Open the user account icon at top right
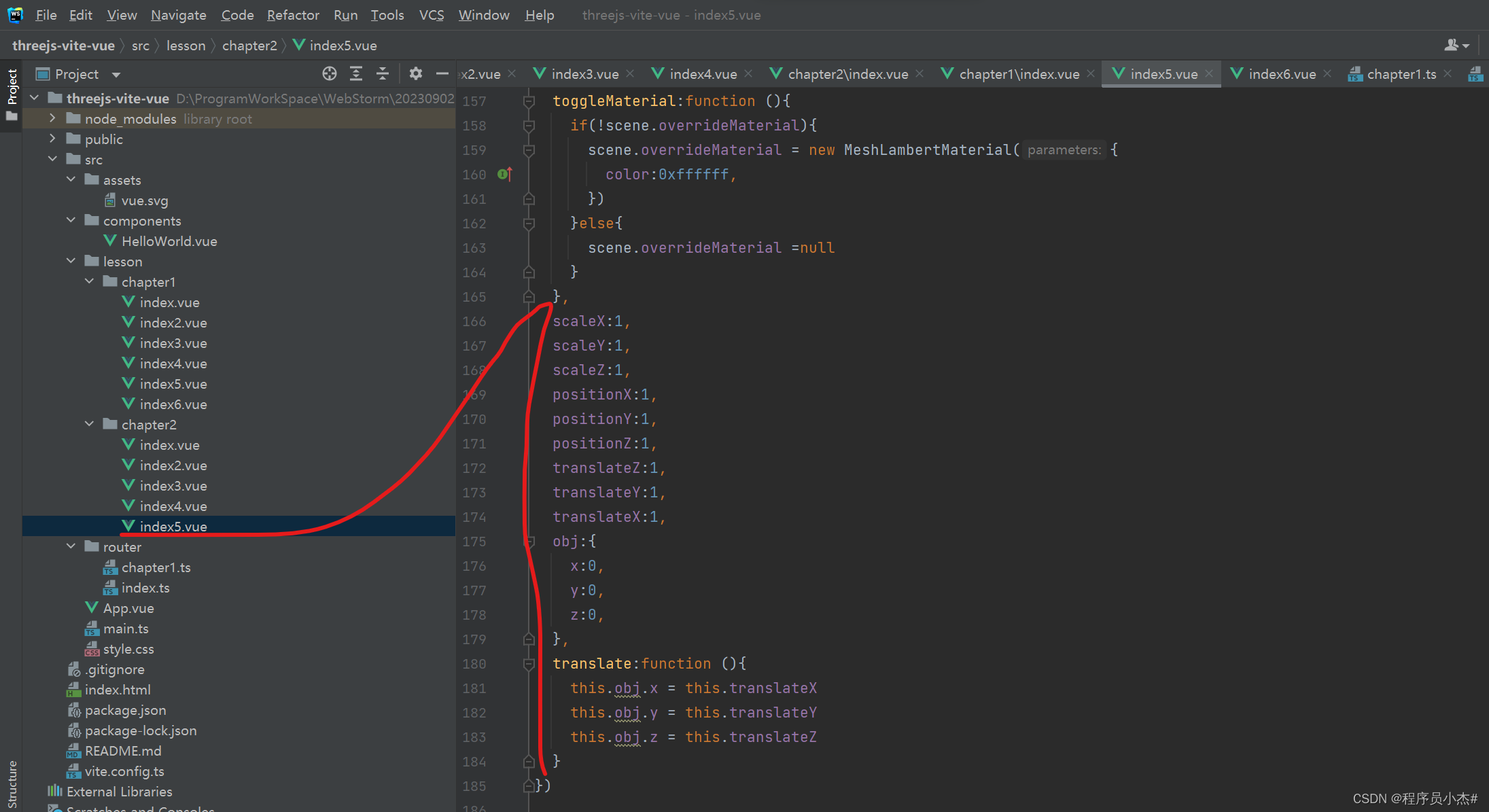1489x812 pixels. click(1455, 46)
